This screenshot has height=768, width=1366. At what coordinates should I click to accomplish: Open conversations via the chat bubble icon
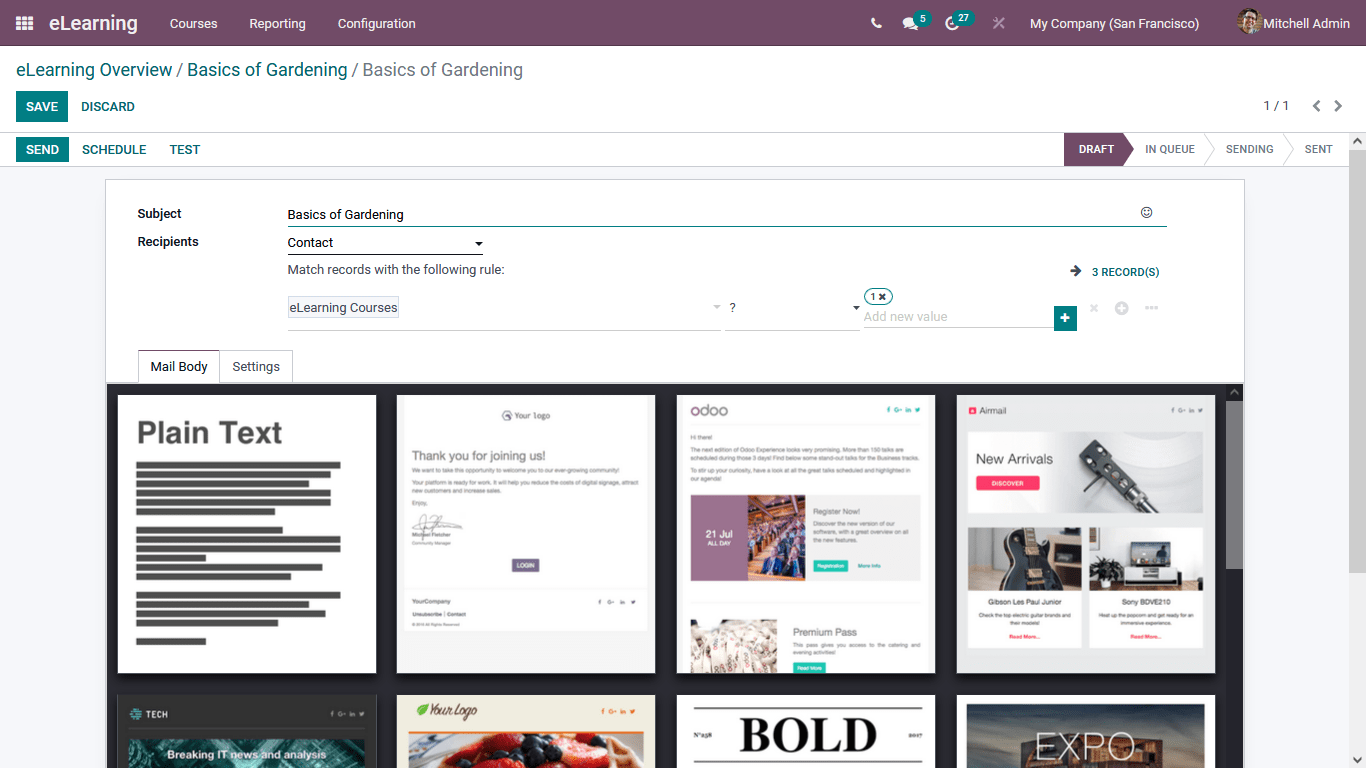[908, 23]
